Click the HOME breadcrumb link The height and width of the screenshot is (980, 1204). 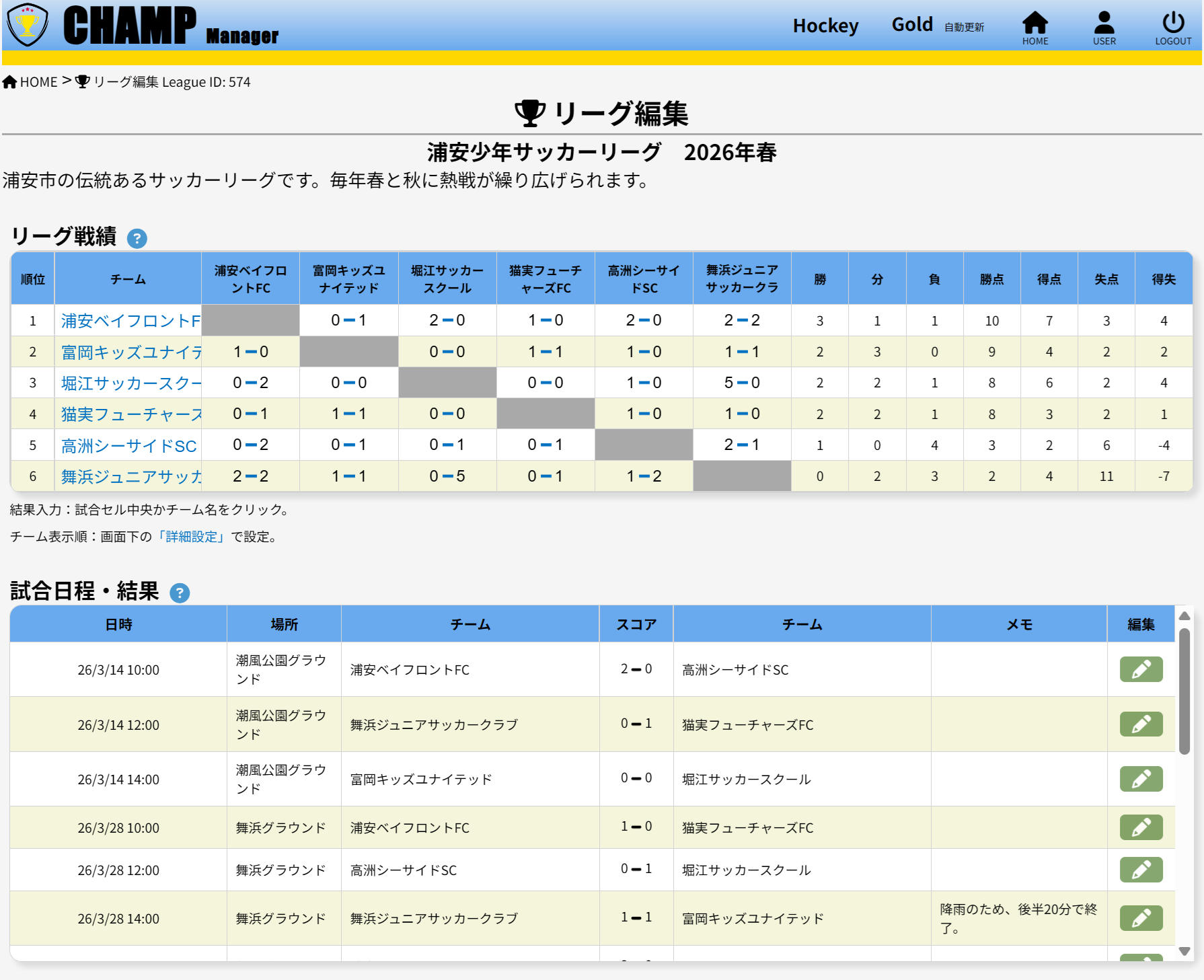coord(39,81)
